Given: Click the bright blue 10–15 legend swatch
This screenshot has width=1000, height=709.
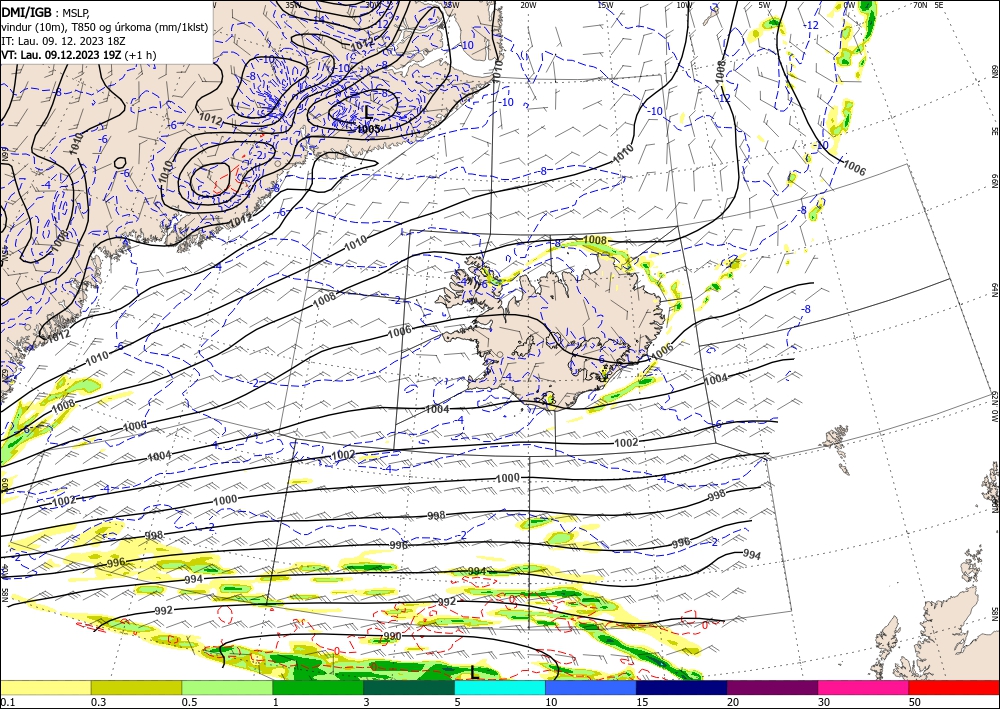Looking at the screenshot, I should [591, 687].
